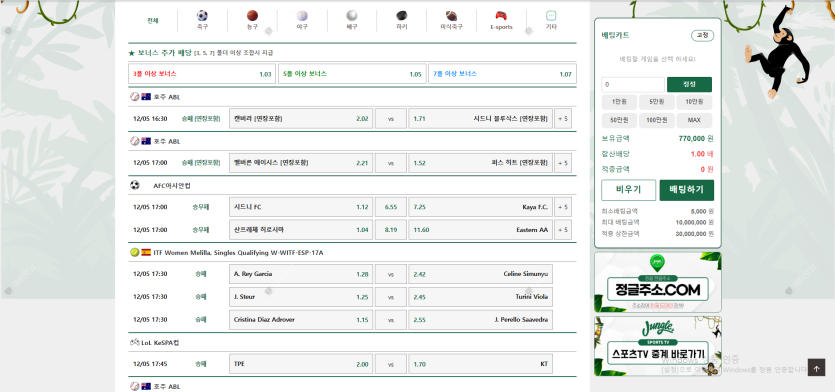The image size is (835, 392).
Task: Pick TPE at odds 2.00
Action: point(301,364)
